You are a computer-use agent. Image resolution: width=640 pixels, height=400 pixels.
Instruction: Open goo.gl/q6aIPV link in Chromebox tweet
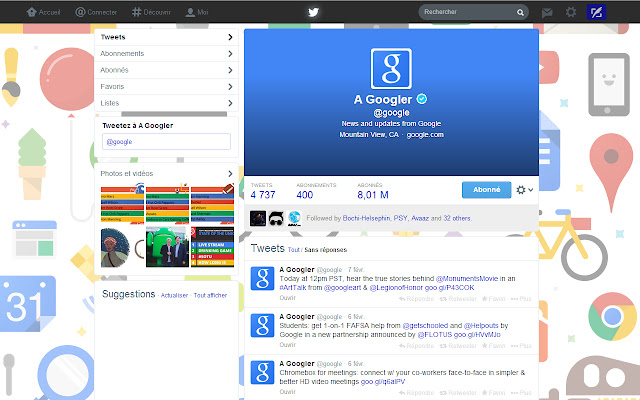(383, 382)
